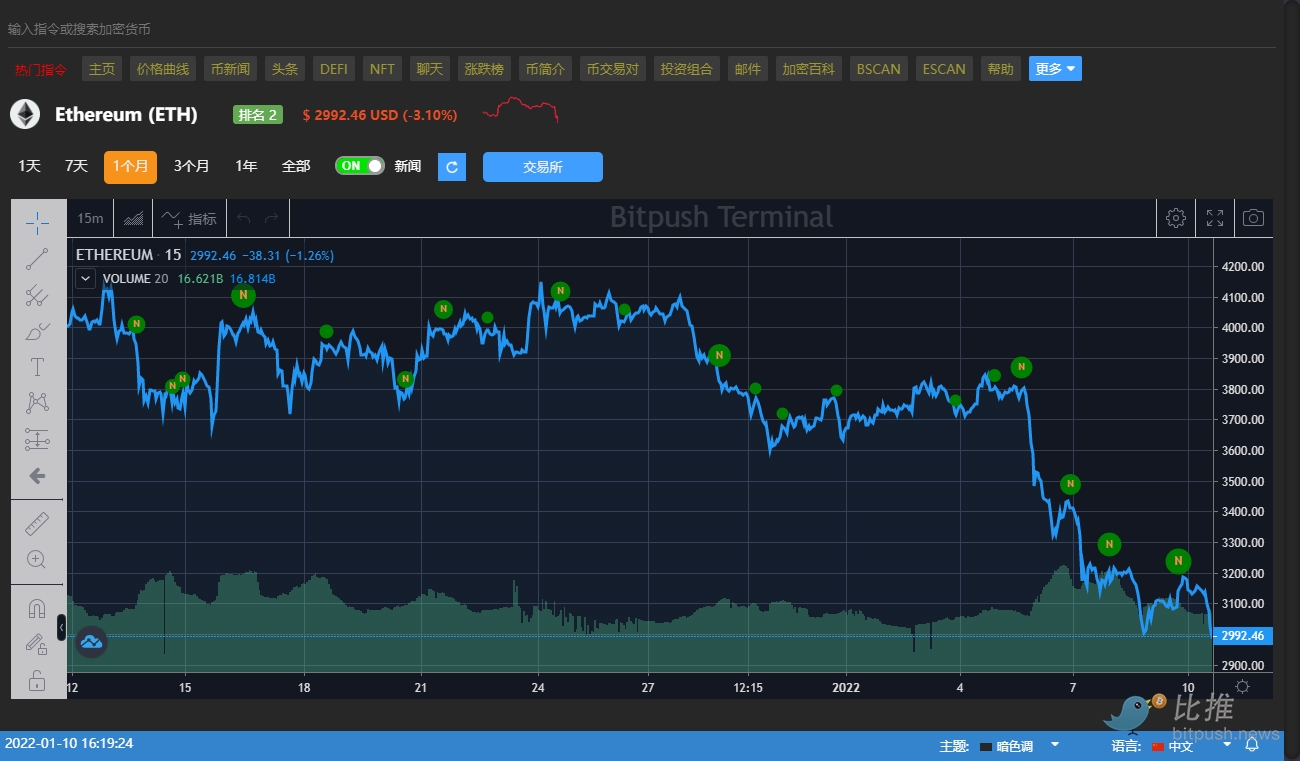
Task: Toggle lock all drawings icon
Action: tap(37, 682)
